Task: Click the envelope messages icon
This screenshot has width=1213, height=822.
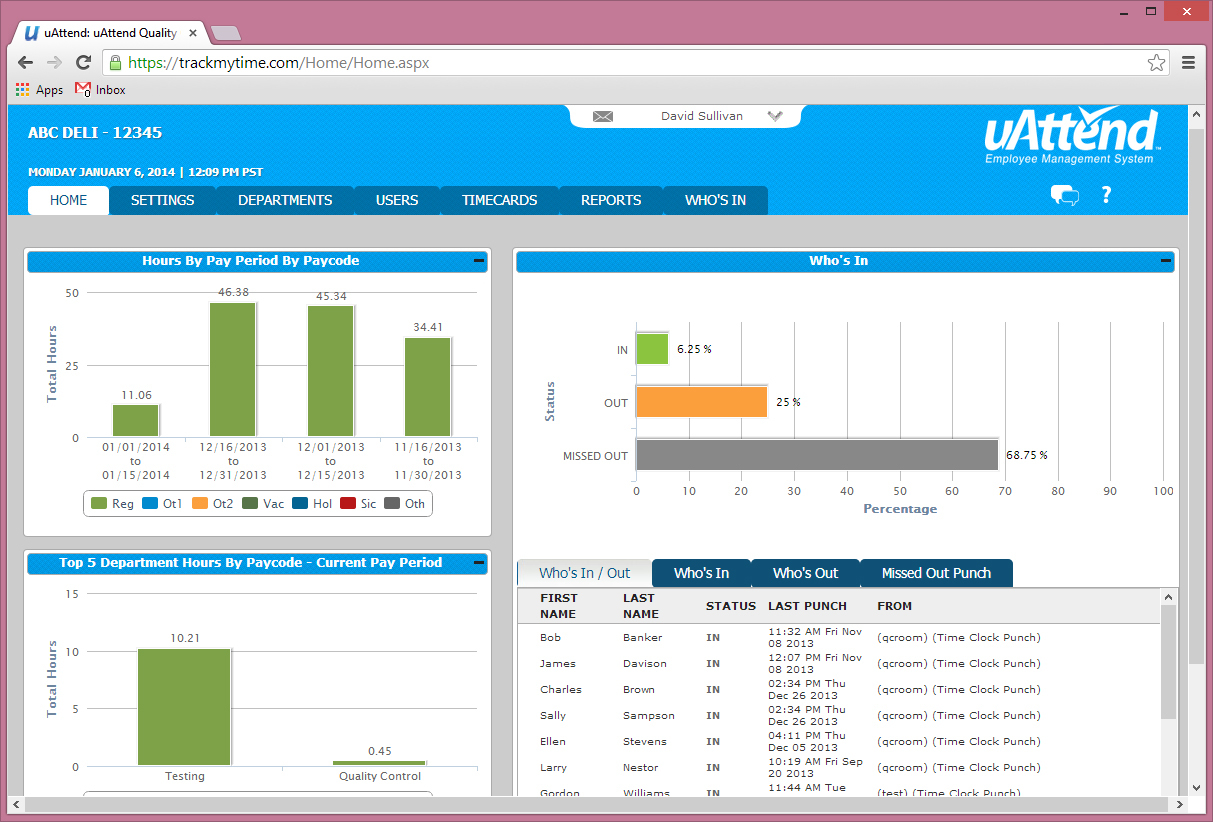Action: pyautogui.click(x=602, y=116)
